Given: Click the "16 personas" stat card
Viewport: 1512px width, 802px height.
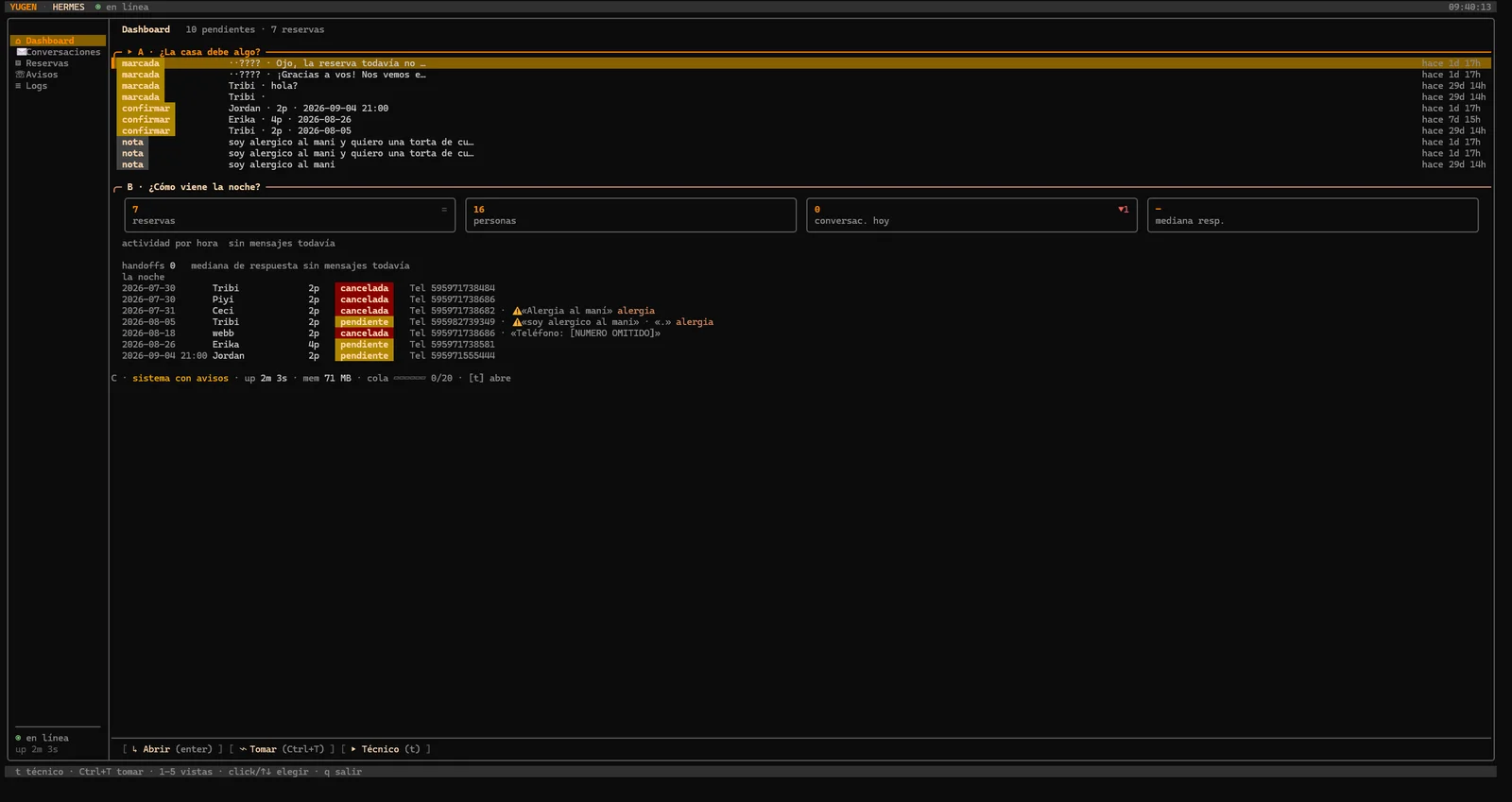Looking at the screenshot, I should point(631,215).
